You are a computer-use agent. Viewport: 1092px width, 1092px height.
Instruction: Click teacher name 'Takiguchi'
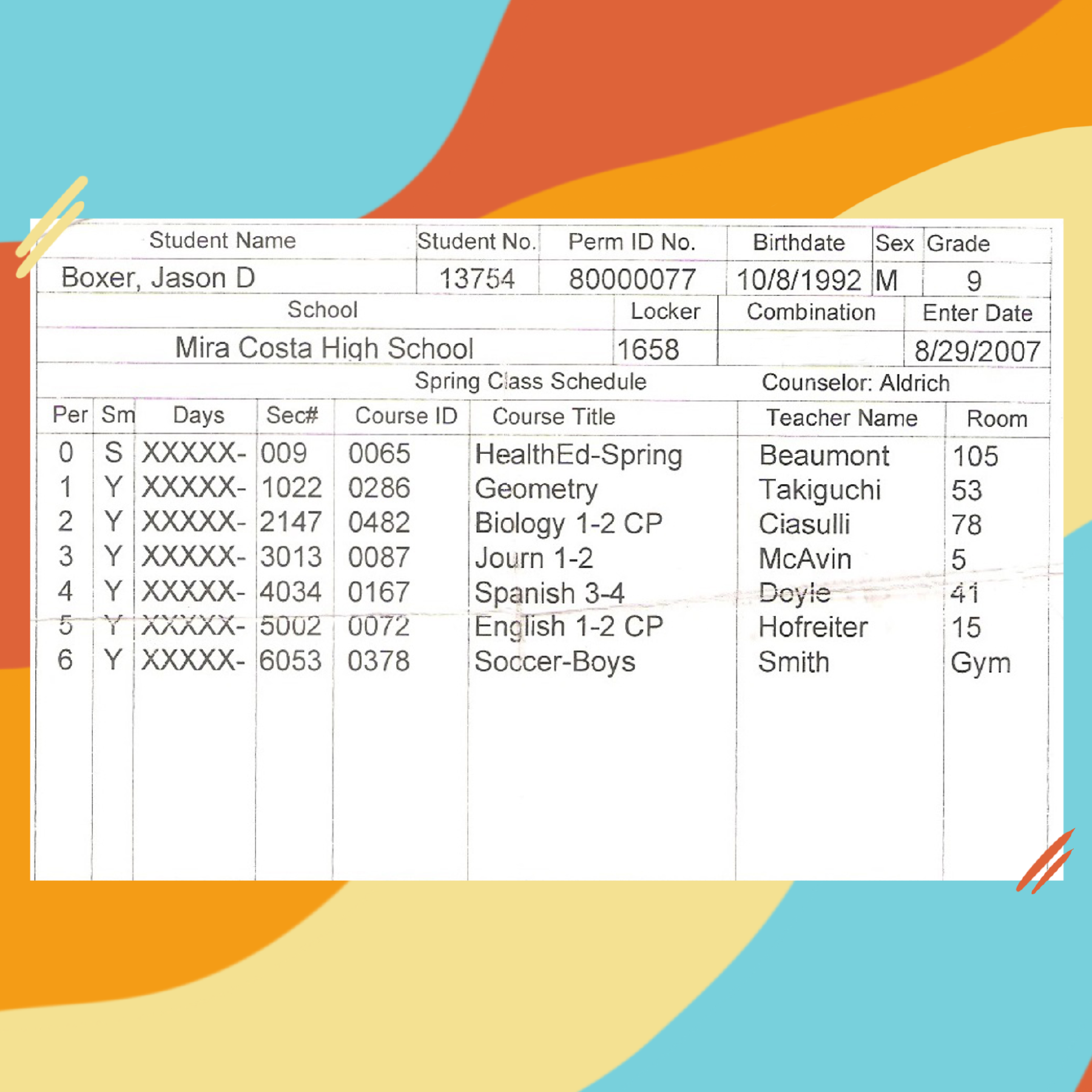[820, 490]
